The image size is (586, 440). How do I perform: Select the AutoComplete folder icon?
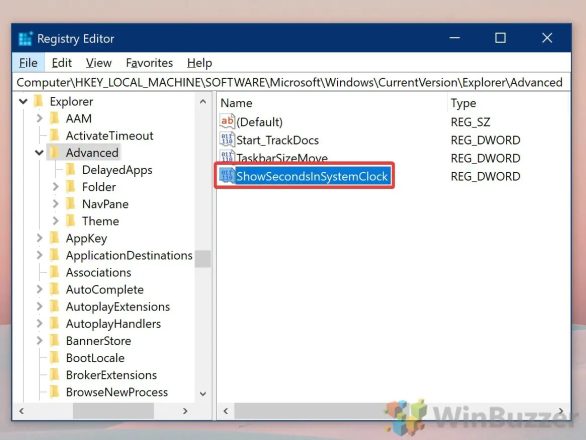pyautogui.click(x=55, y=289)
